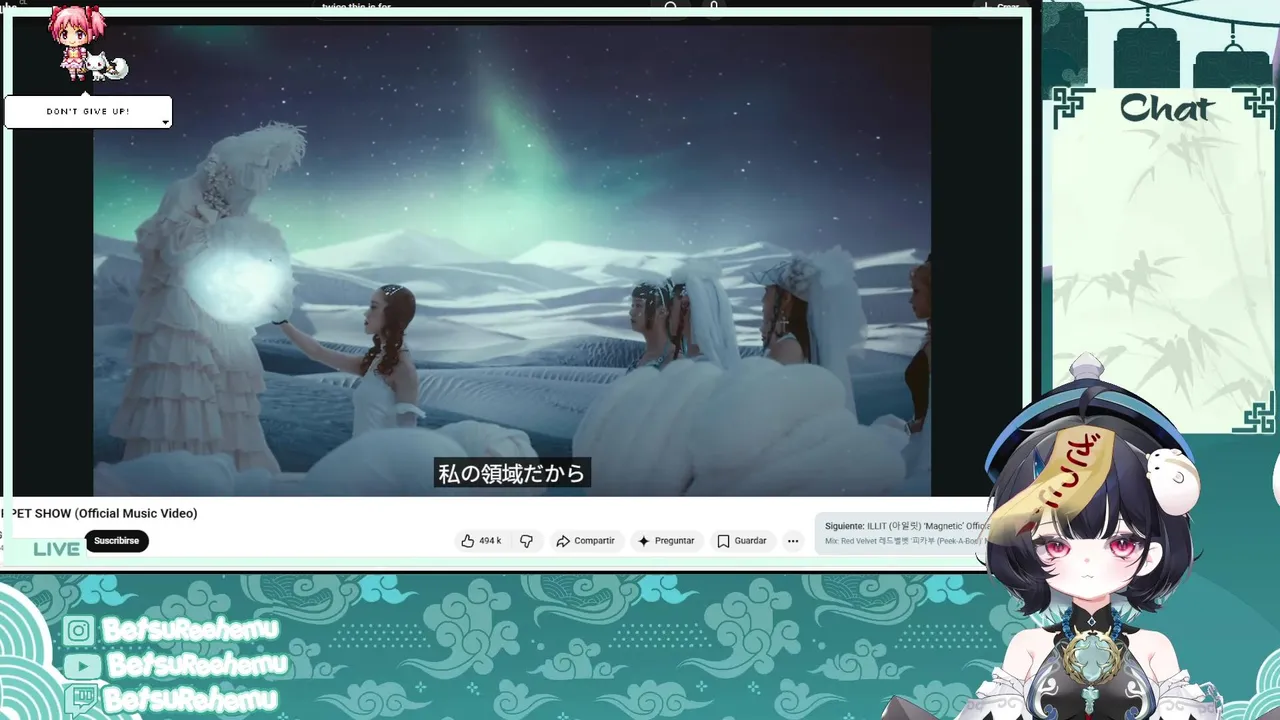The image size is (1280, 720).
Task: Click the YouTube search magnifier icon
Action: (671, 7)
